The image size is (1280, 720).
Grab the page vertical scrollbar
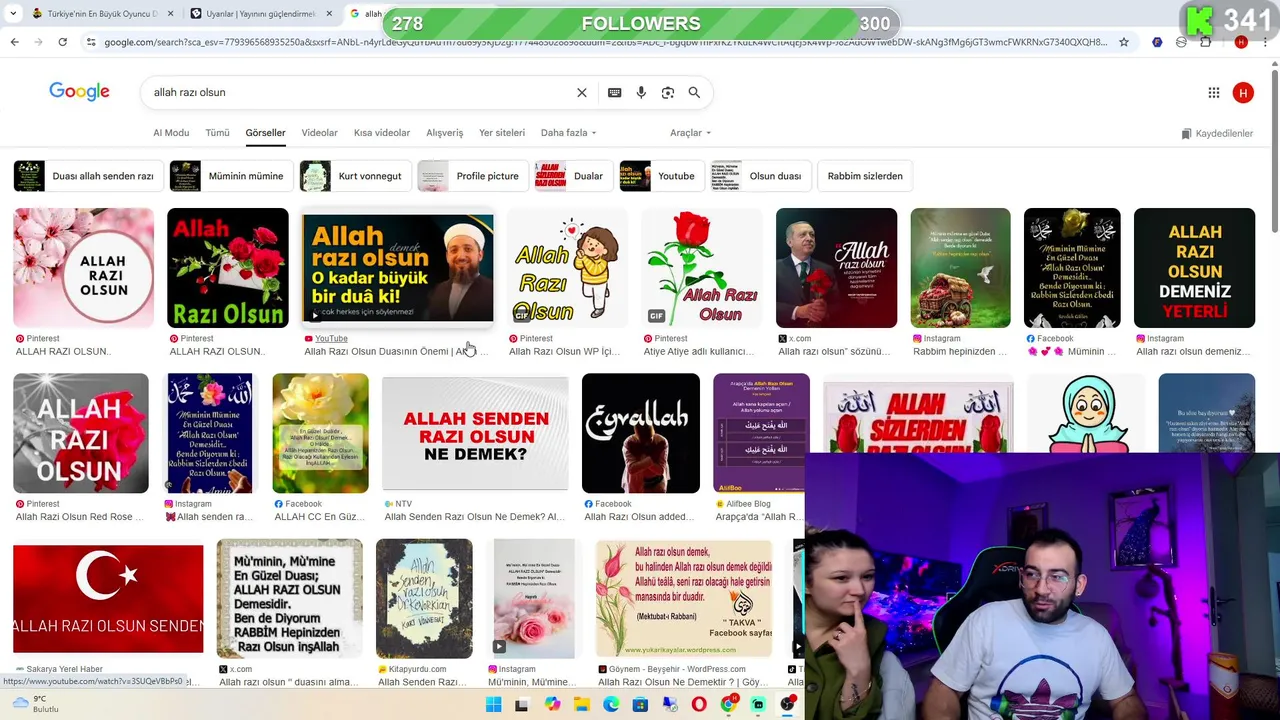click(x=1274, y=150)
